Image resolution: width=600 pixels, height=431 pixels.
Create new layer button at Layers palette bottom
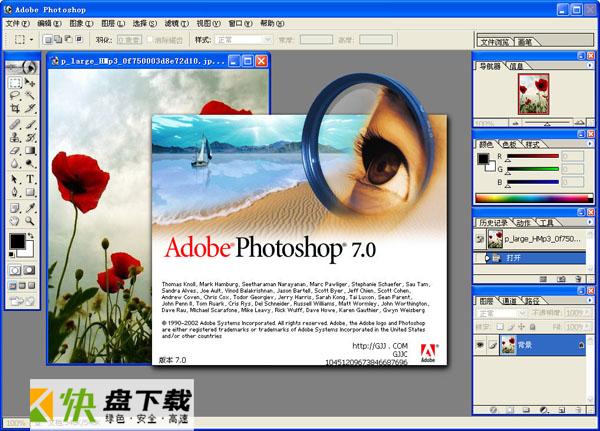pos(561,410)
